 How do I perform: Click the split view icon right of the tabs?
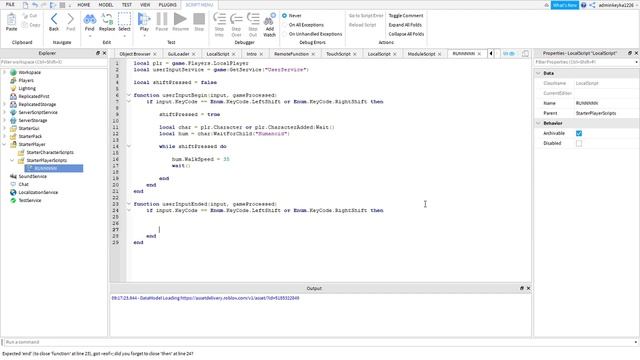click(525, 53)
